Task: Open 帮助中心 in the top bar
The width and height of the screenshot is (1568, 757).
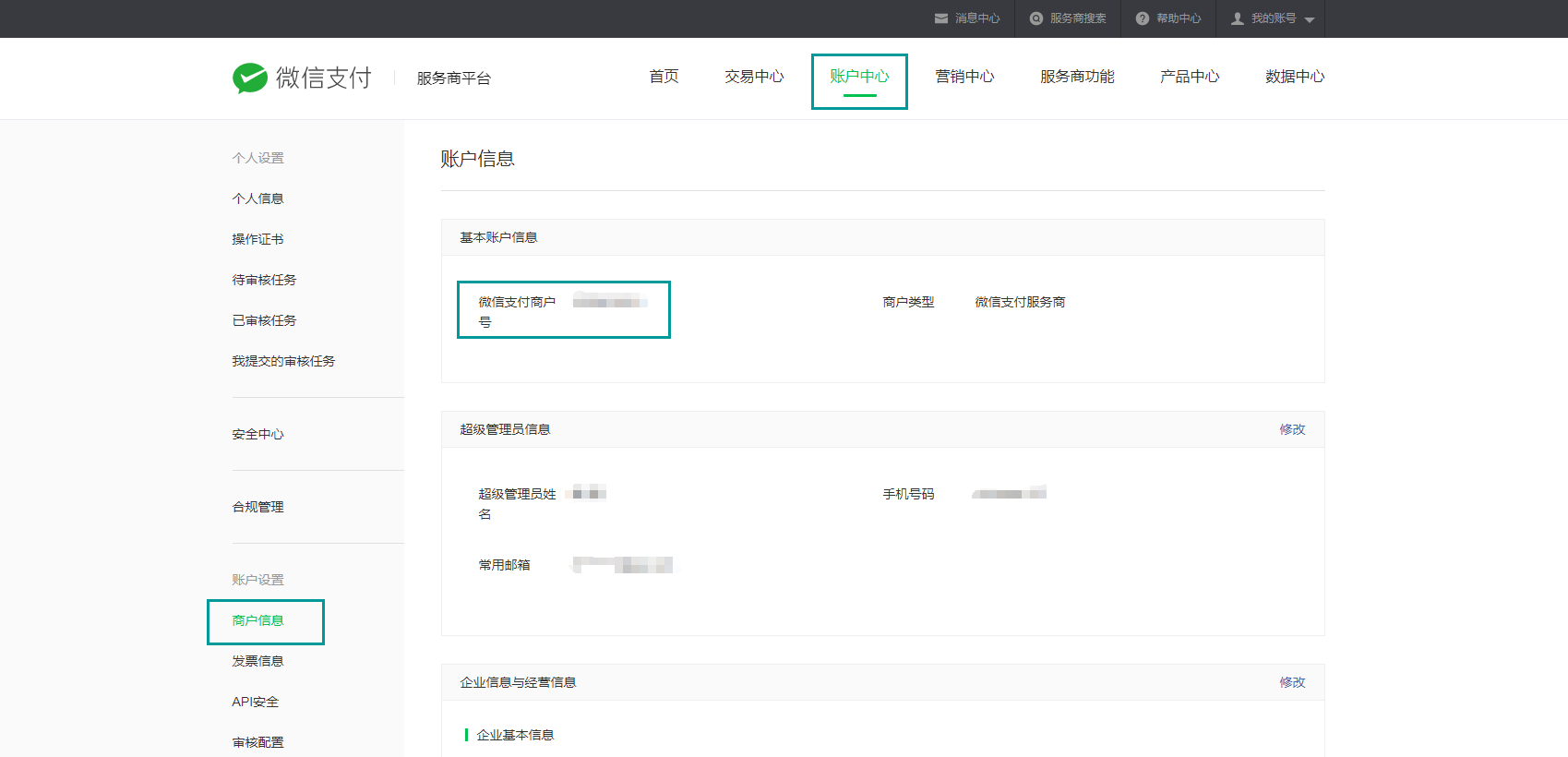Action: 1179,18
